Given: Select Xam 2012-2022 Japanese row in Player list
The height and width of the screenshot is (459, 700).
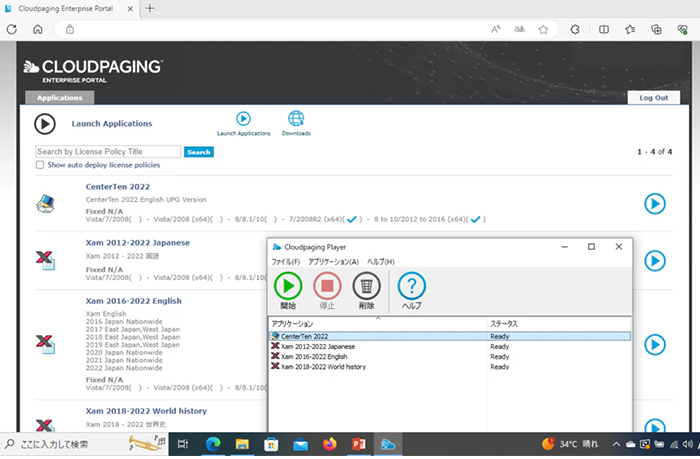Looking at the screenshot, I should tap(450, 346).
